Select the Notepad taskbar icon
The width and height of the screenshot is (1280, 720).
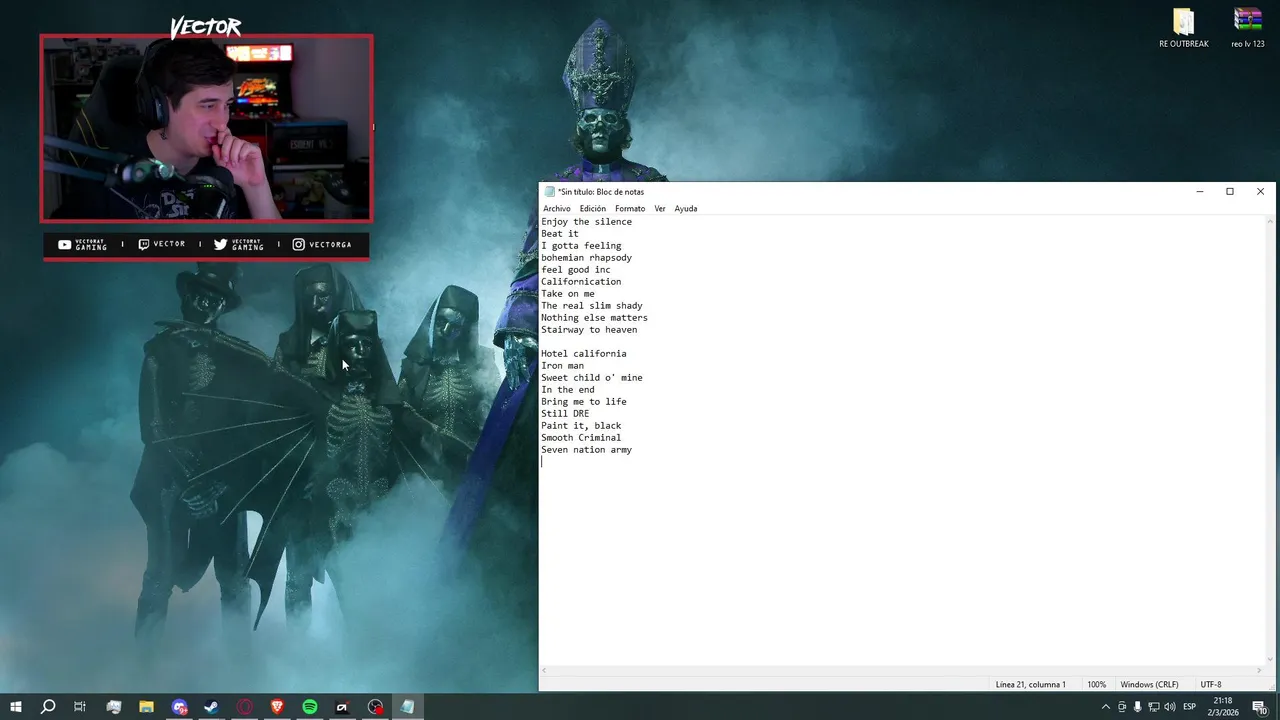point(407,707)
